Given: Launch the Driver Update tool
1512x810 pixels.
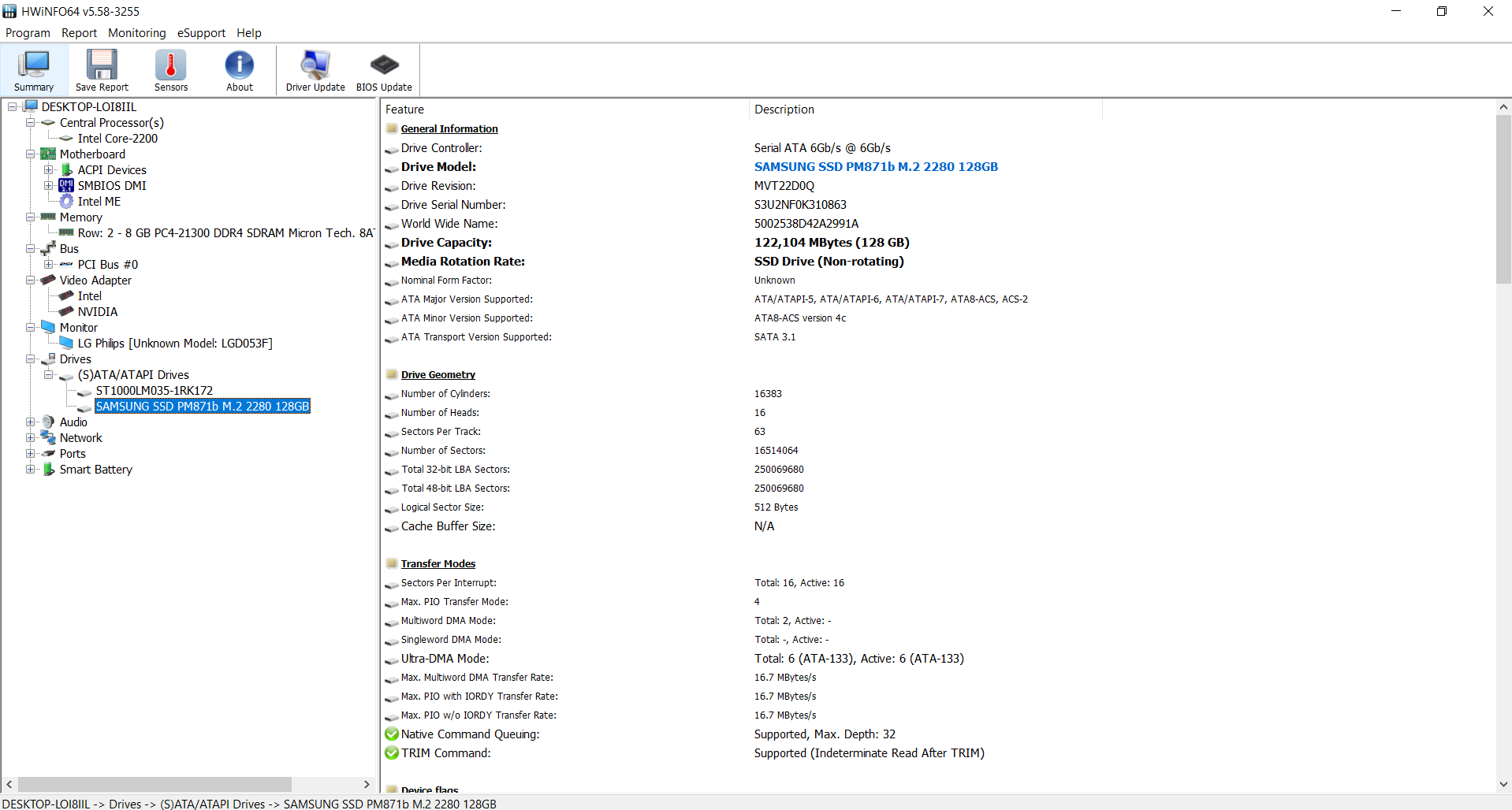Looking at the screenshot, I should point(315,70).
